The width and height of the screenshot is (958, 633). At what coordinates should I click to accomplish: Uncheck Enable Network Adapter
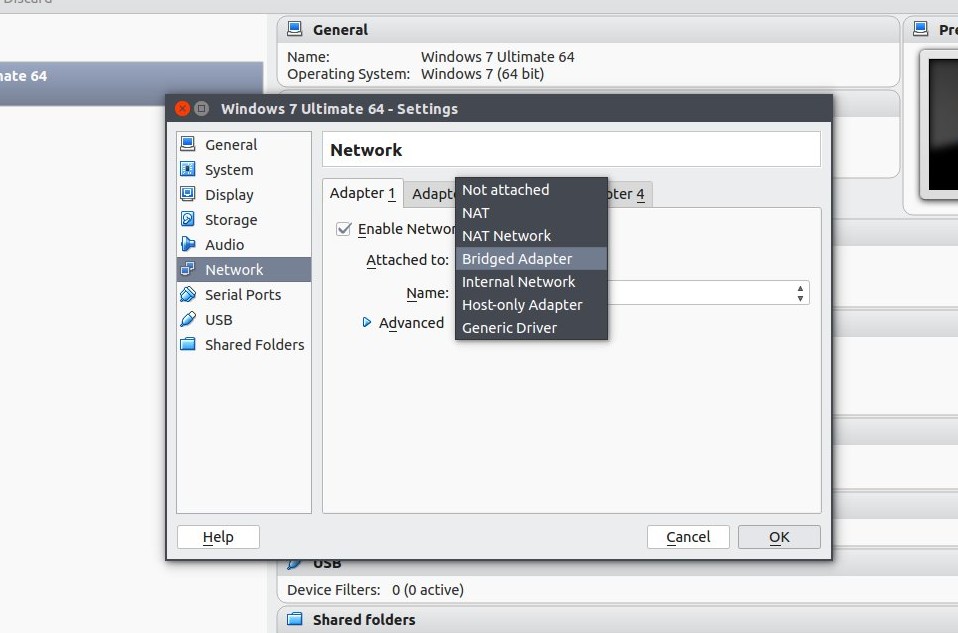[344, 229]
